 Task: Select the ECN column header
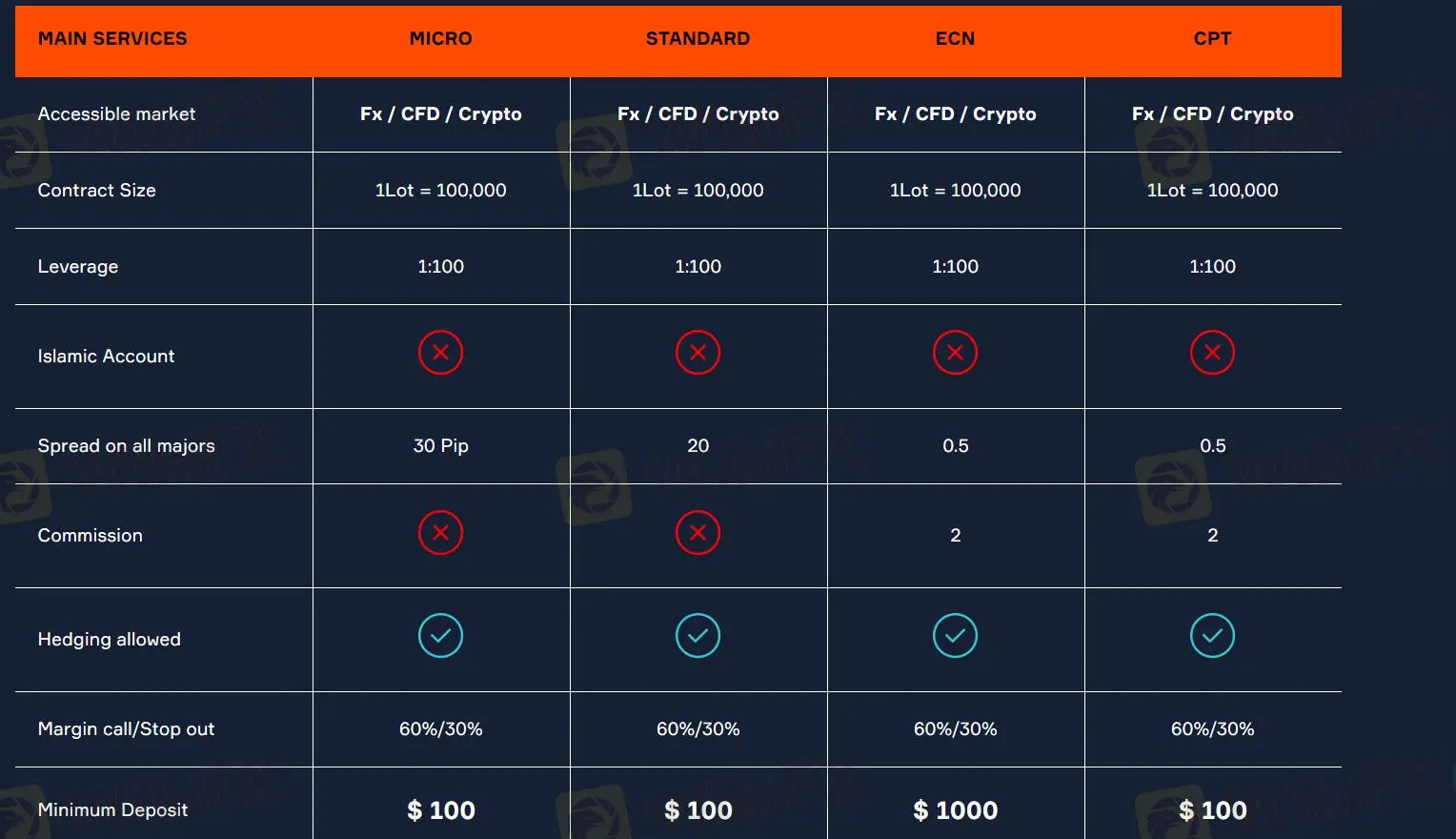pos(955,39)
